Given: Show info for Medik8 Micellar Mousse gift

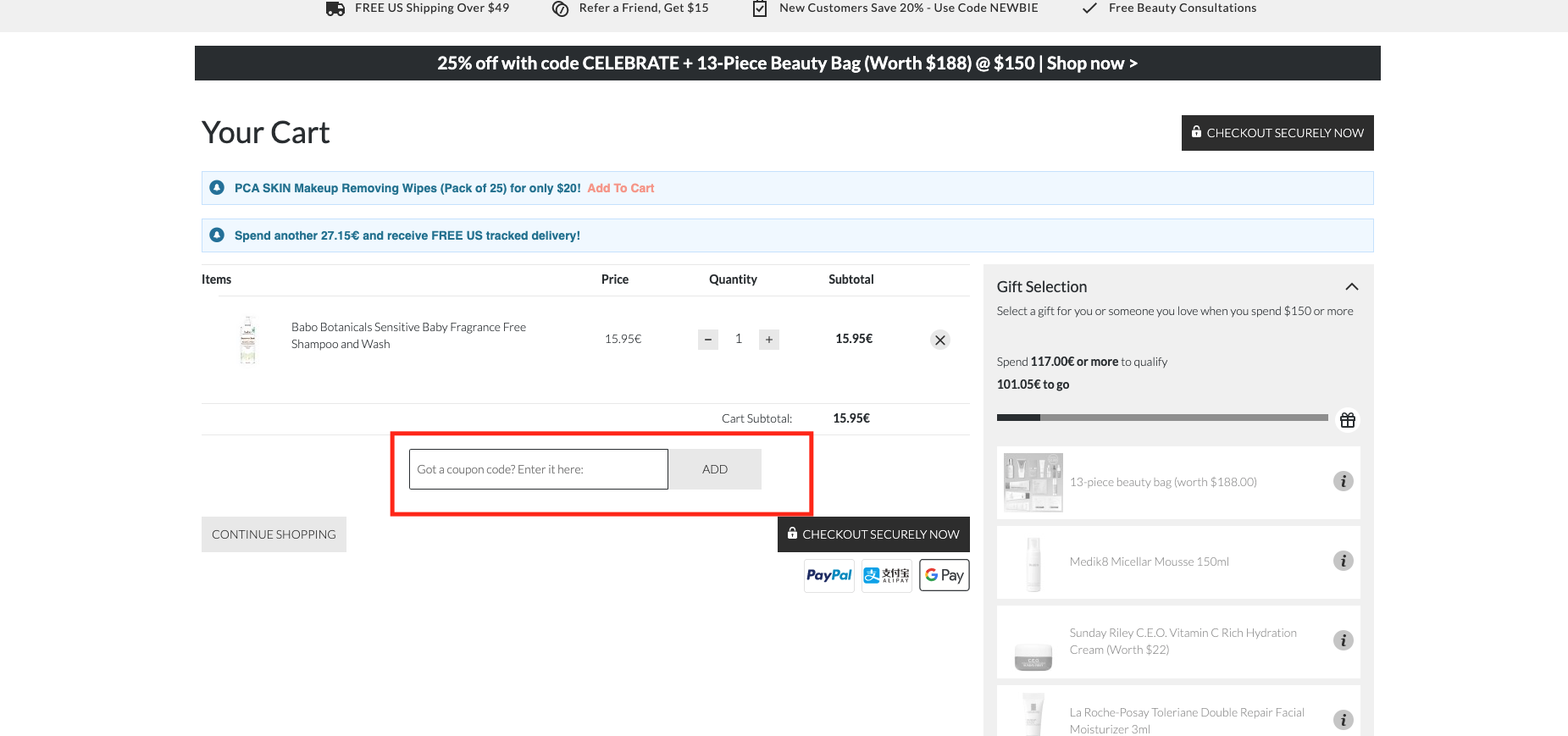Looking at the screenshot, I should point(1344,561).
